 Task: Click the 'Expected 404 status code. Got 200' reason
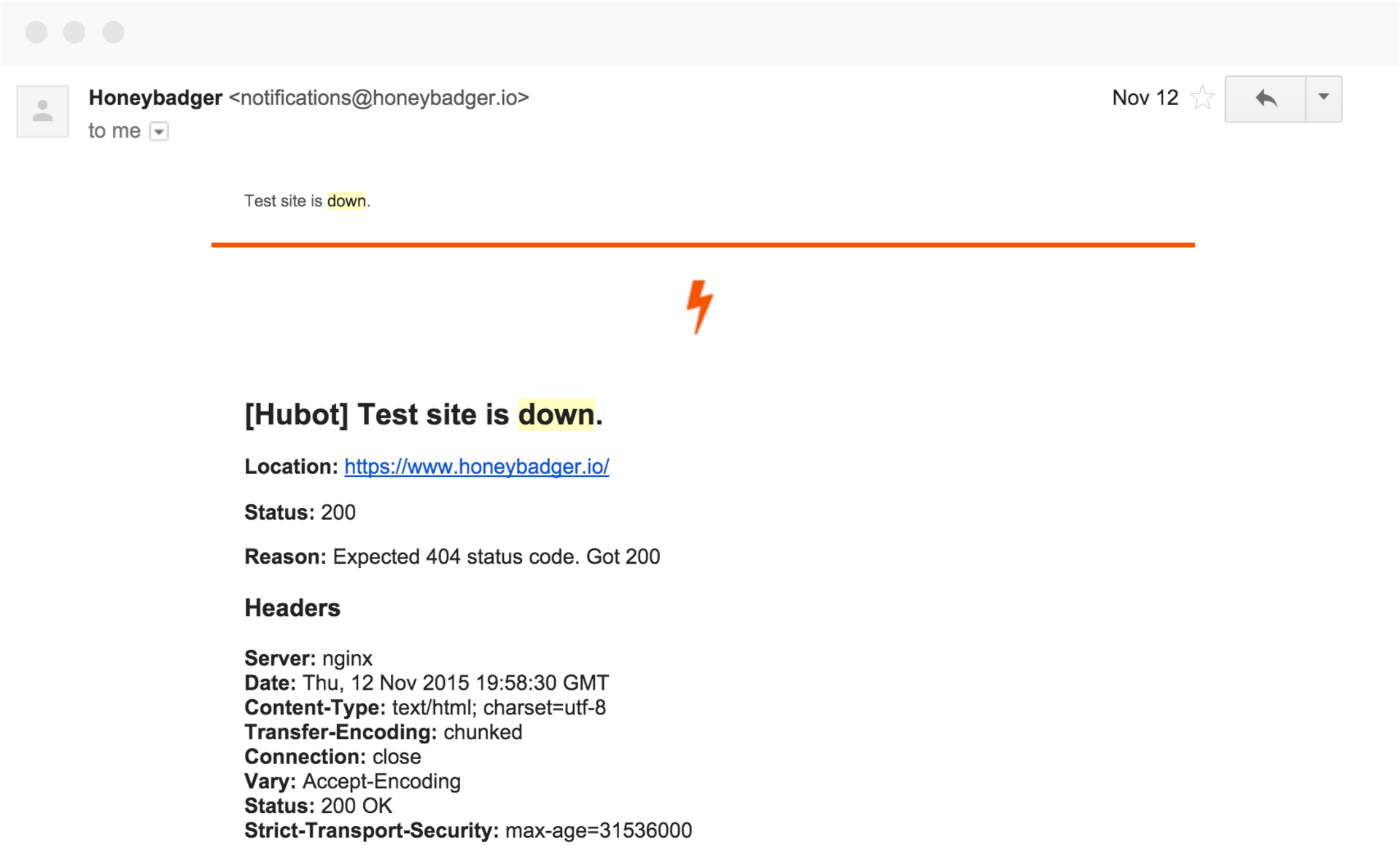[x=496, y=557]
